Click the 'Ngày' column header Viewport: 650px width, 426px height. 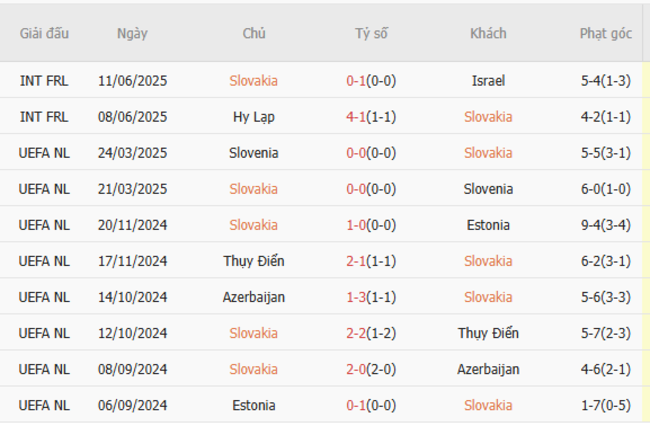pyautogui.click(x=132, y=33)
